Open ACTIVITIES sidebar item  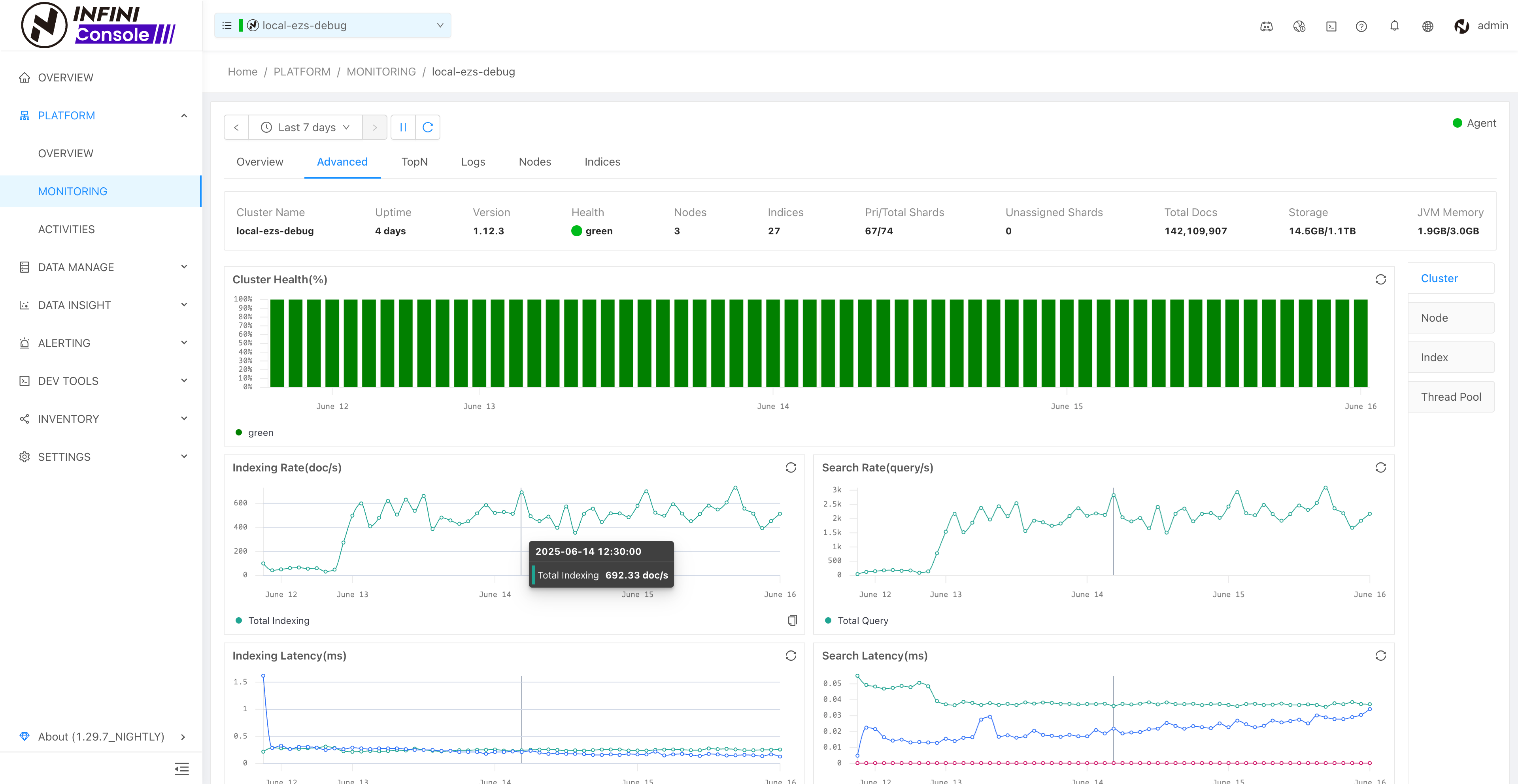101,229
